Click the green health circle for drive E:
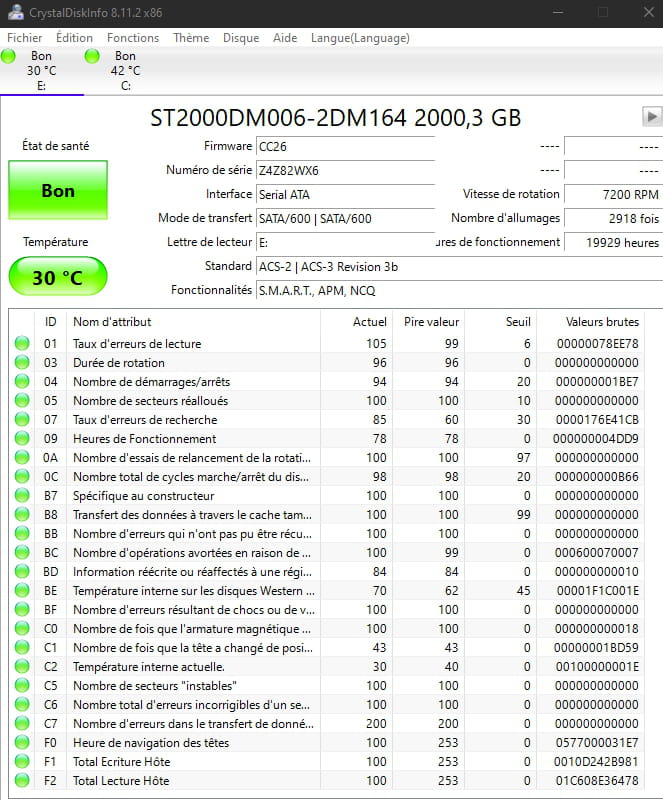This screenshot has height=800, width=663. pyautogui.click(x=9, y=57)
